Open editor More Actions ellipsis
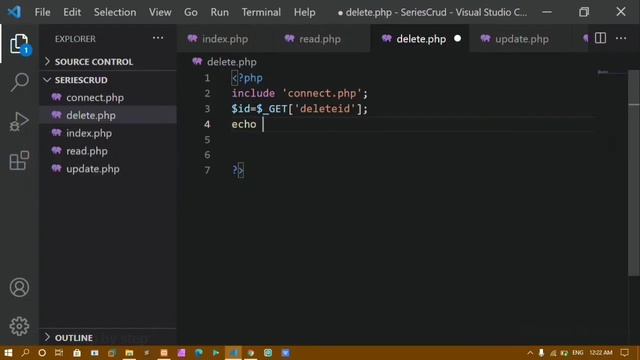The height and width of the screenshot is (360, 640). pyautogui.click(x=621, y=38)
